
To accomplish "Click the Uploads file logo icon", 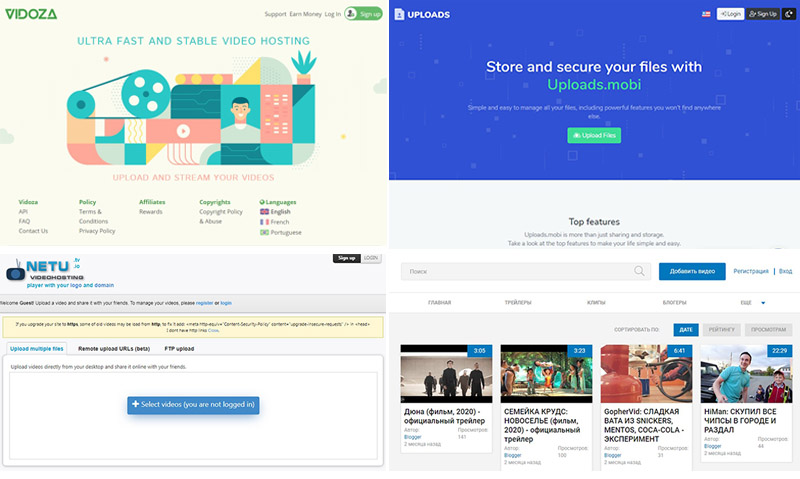I will 400,14.
